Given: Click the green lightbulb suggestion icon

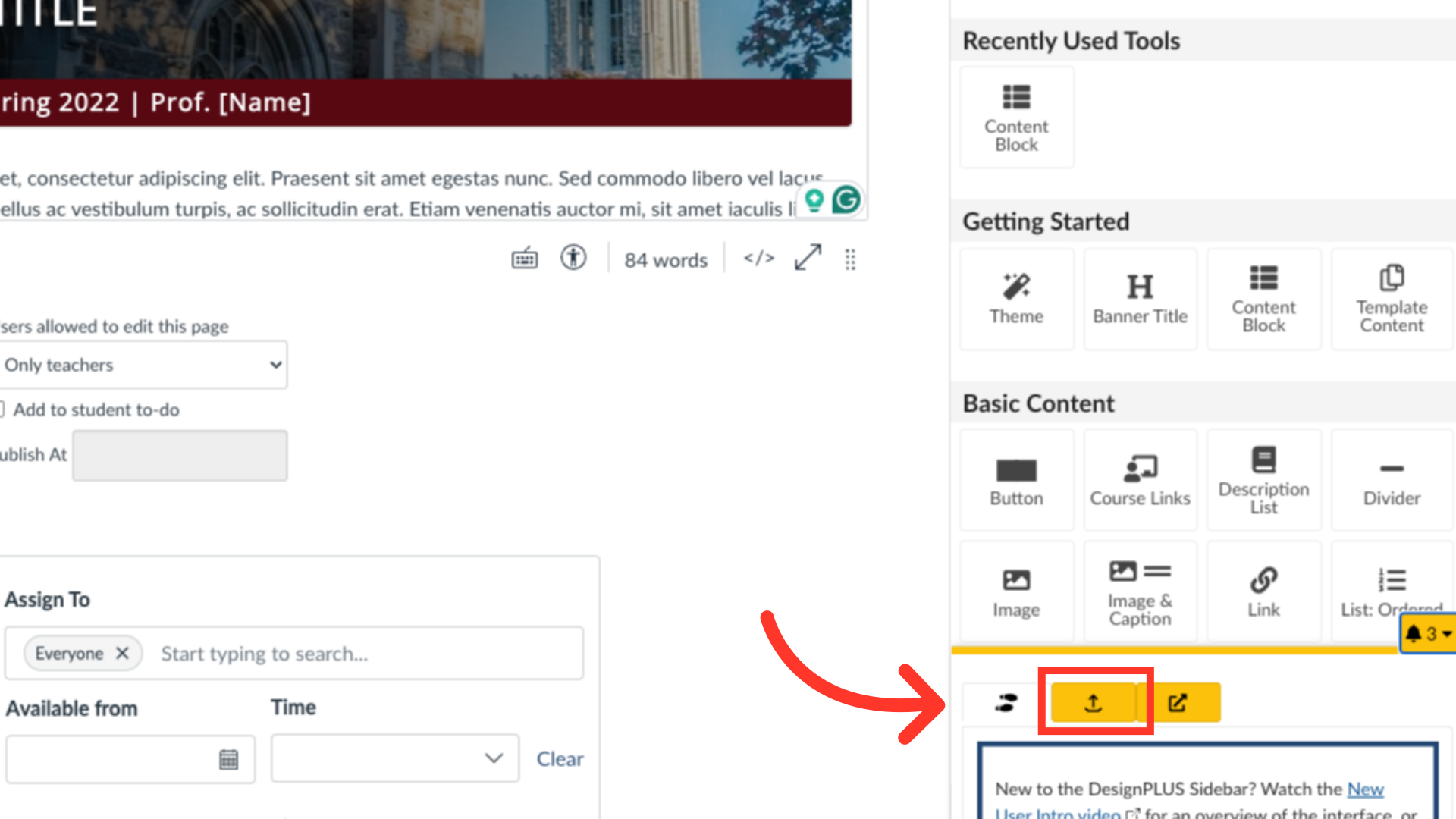Looking at the screenshot, I should (814, 200).
